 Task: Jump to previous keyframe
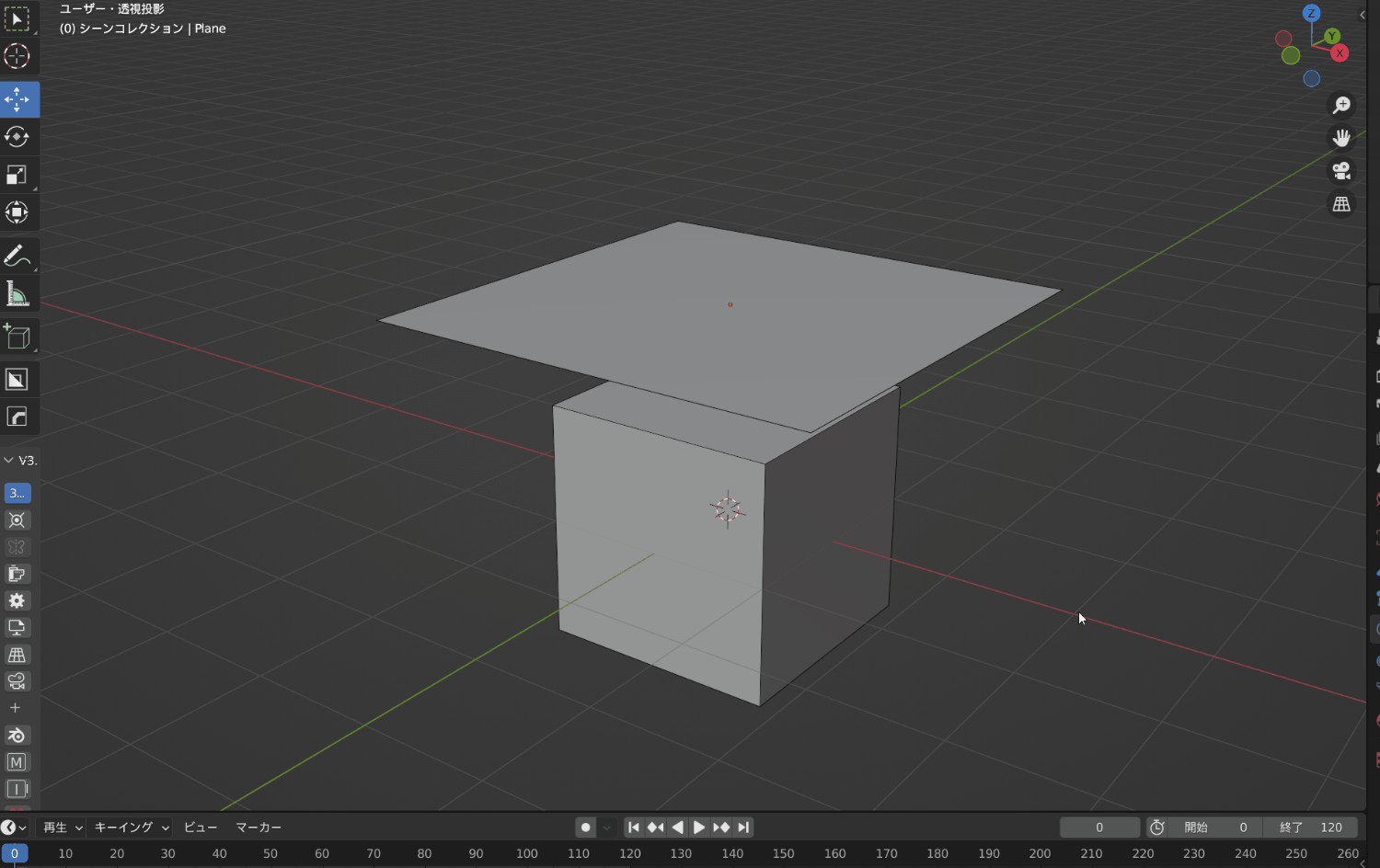[x=655, y=828]
